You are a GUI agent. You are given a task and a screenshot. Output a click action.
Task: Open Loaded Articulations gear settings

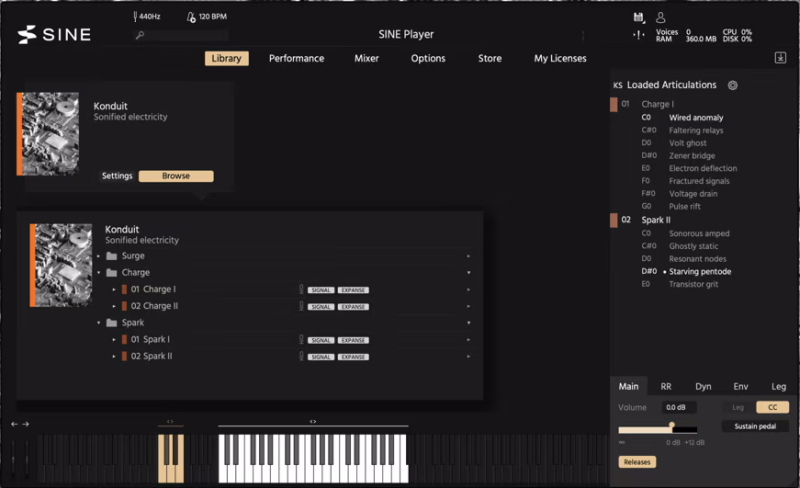(x=733, y=85)
